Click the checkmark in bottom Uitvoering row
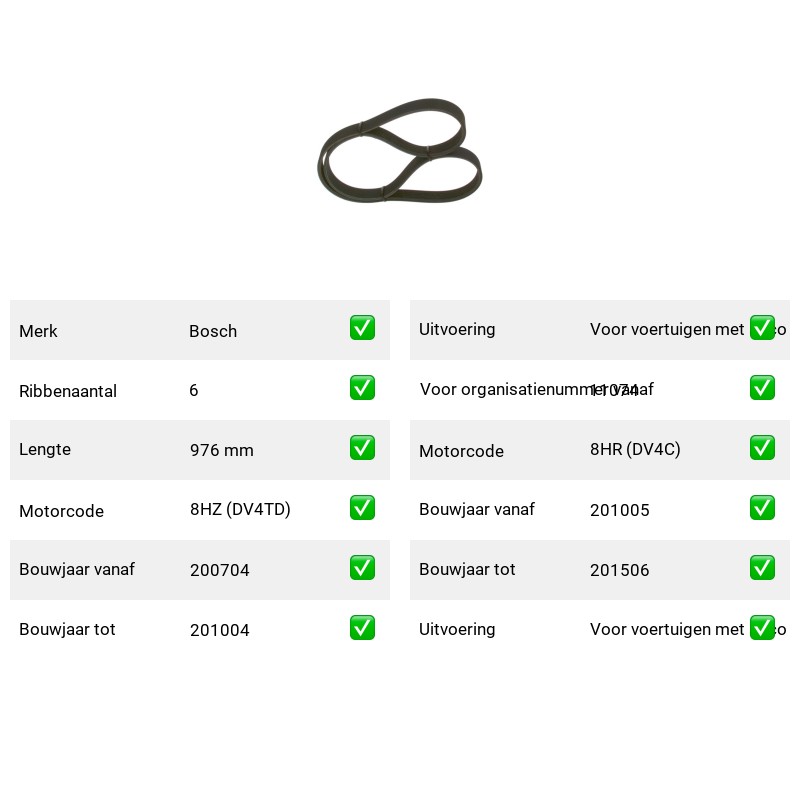This screenshot has width=800, height=800. click(x=762, y=628)
